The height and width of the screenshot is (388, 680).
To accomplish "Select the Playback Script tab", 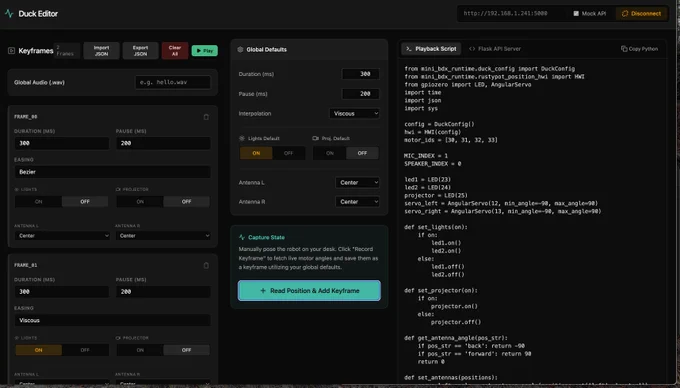I will [x=431, y=49].
